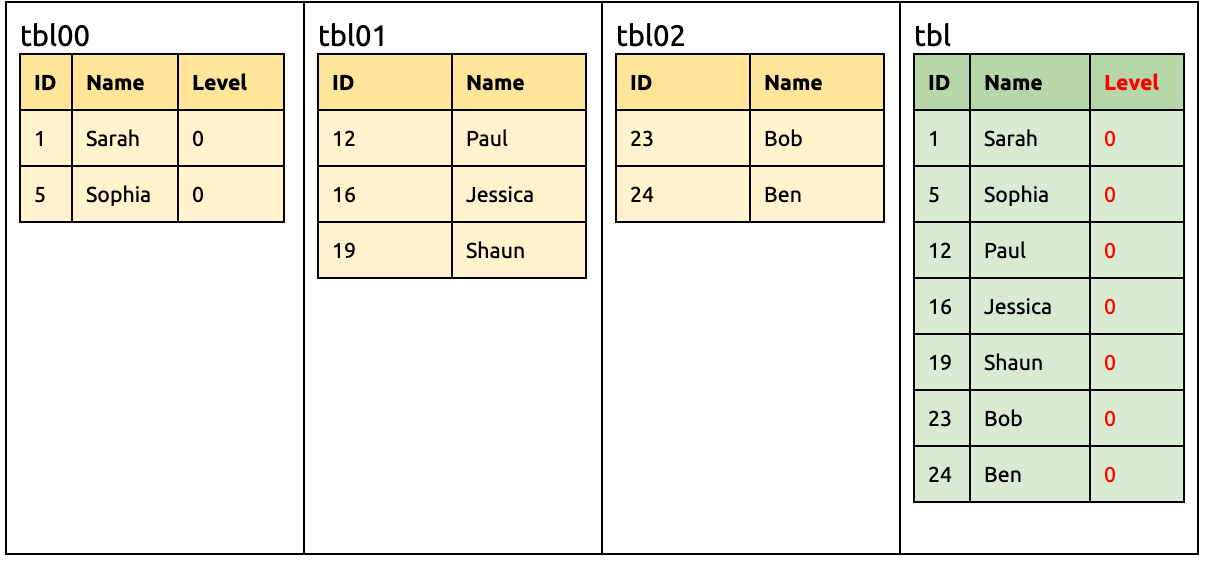This screenshot has width=1210, height=564.
Task: Click the ID header in tbl01
Action: click(343, 83)
